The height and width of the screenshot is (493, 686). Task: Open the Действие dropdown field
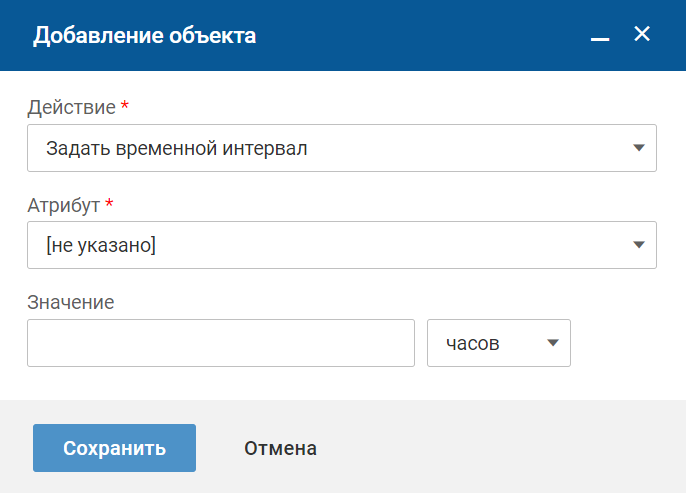click(341, 149)
